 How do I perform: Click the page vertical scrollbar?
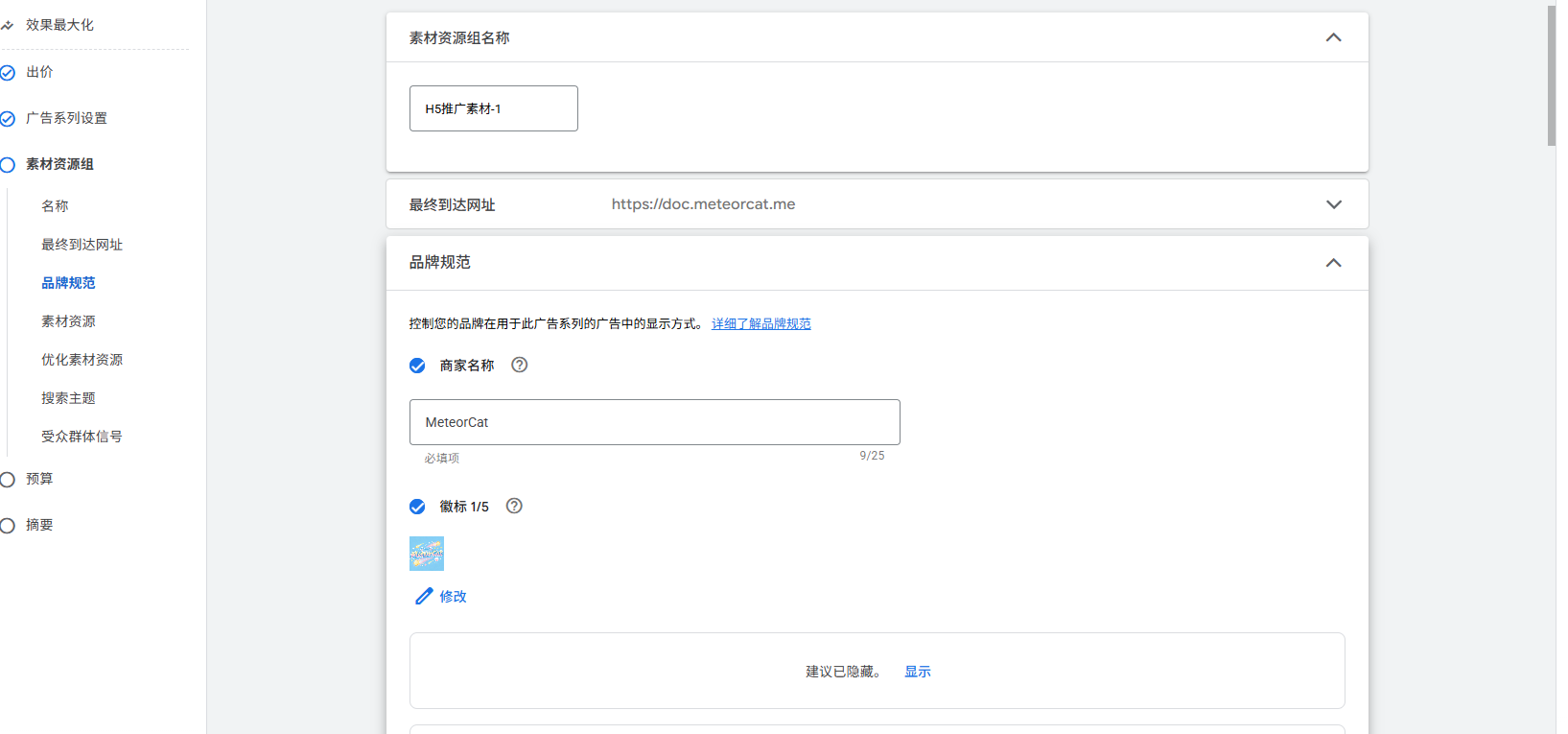[1552, 77]
